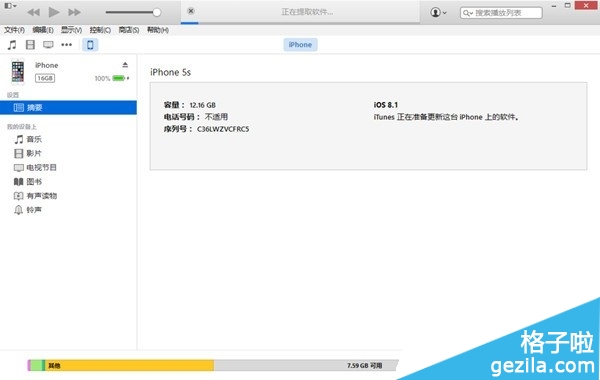Click the 7.59 GB 可用 free space label
This screenshot has width=600, height=380.
coord(365,365)
